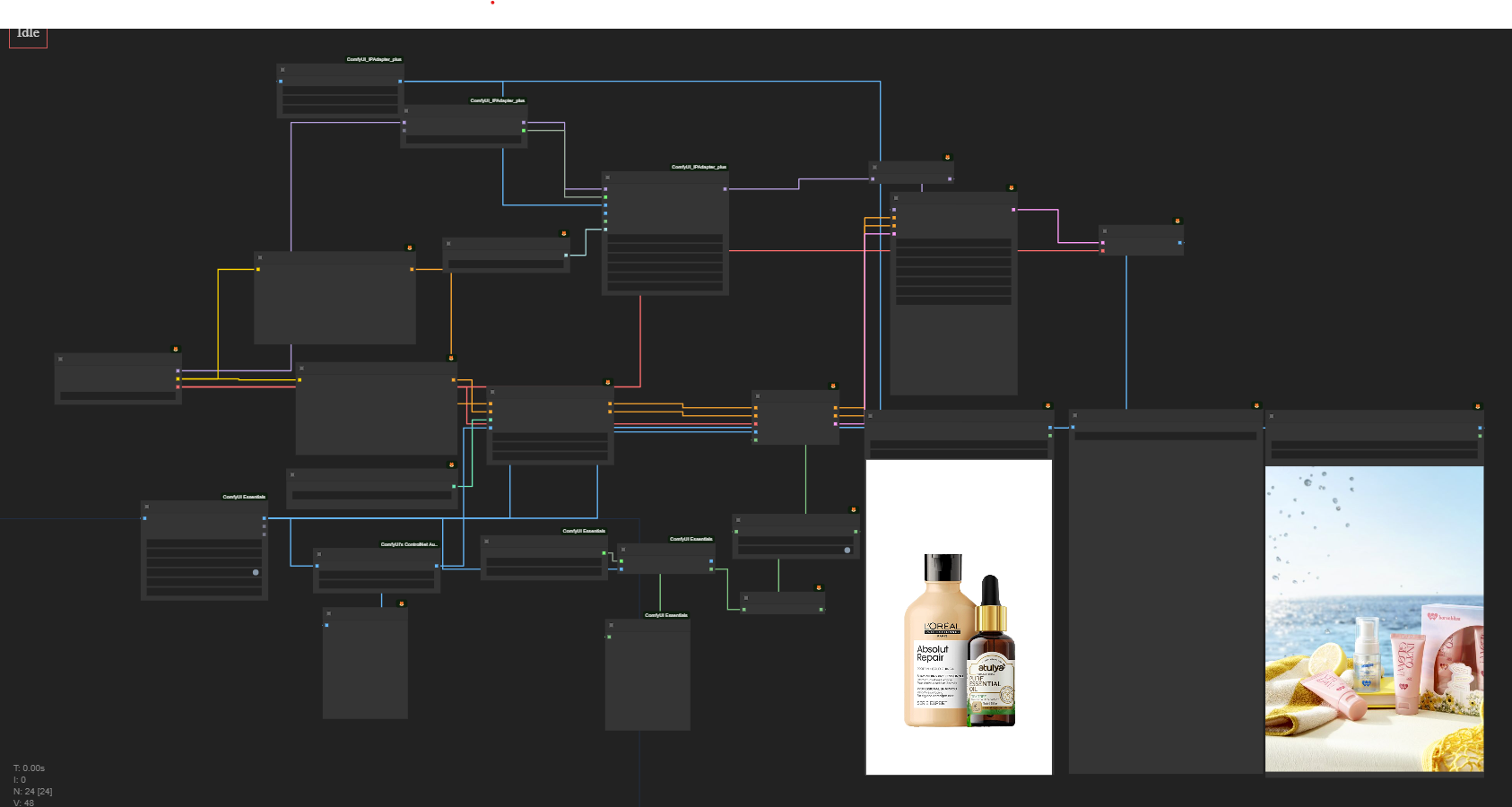Open the beach cosmetics scene preview image

pos(1374,619)
